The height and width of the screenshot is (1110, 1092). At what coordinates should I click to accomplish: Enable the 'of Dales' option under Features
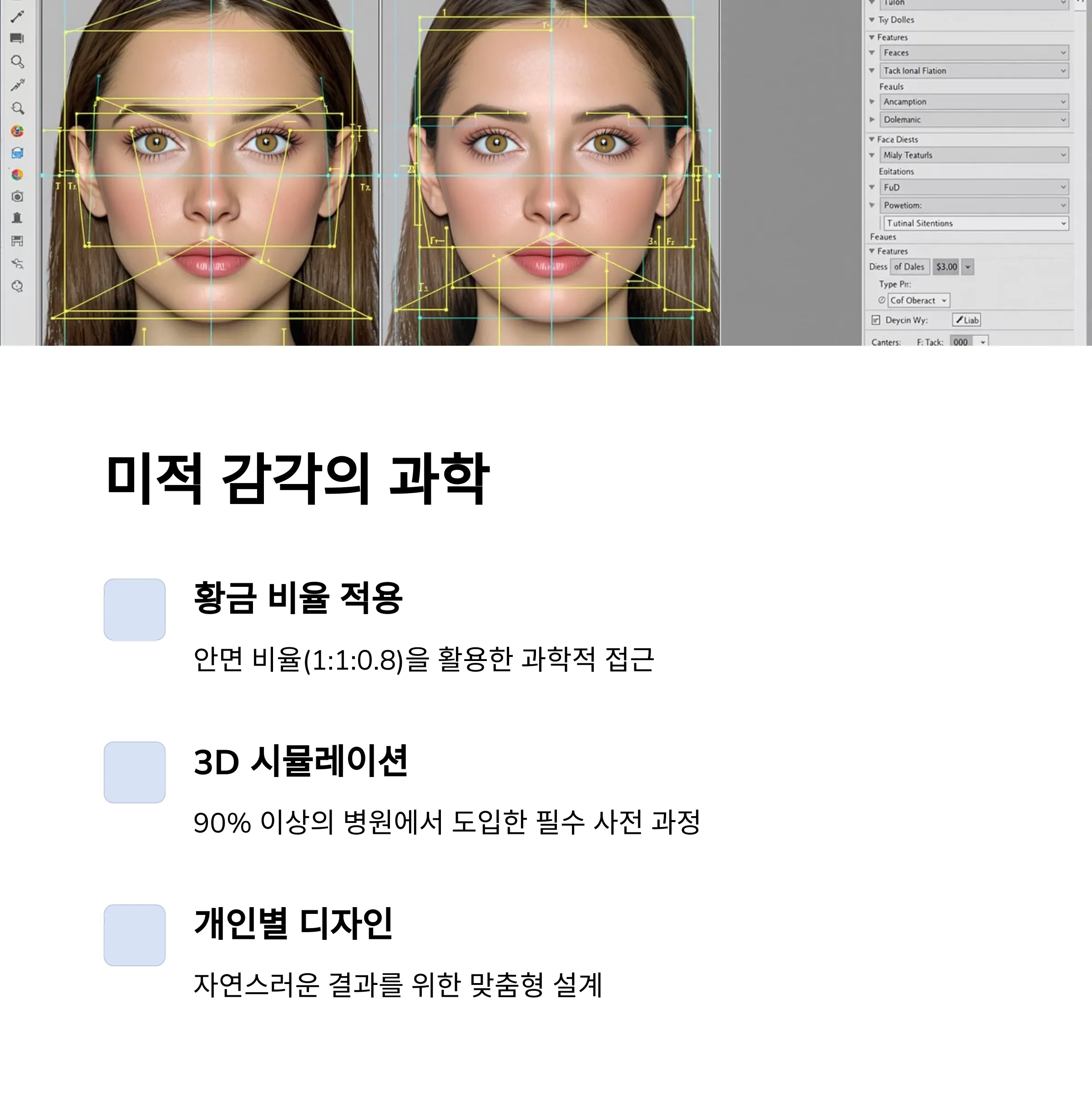click(x=910, y=266)
